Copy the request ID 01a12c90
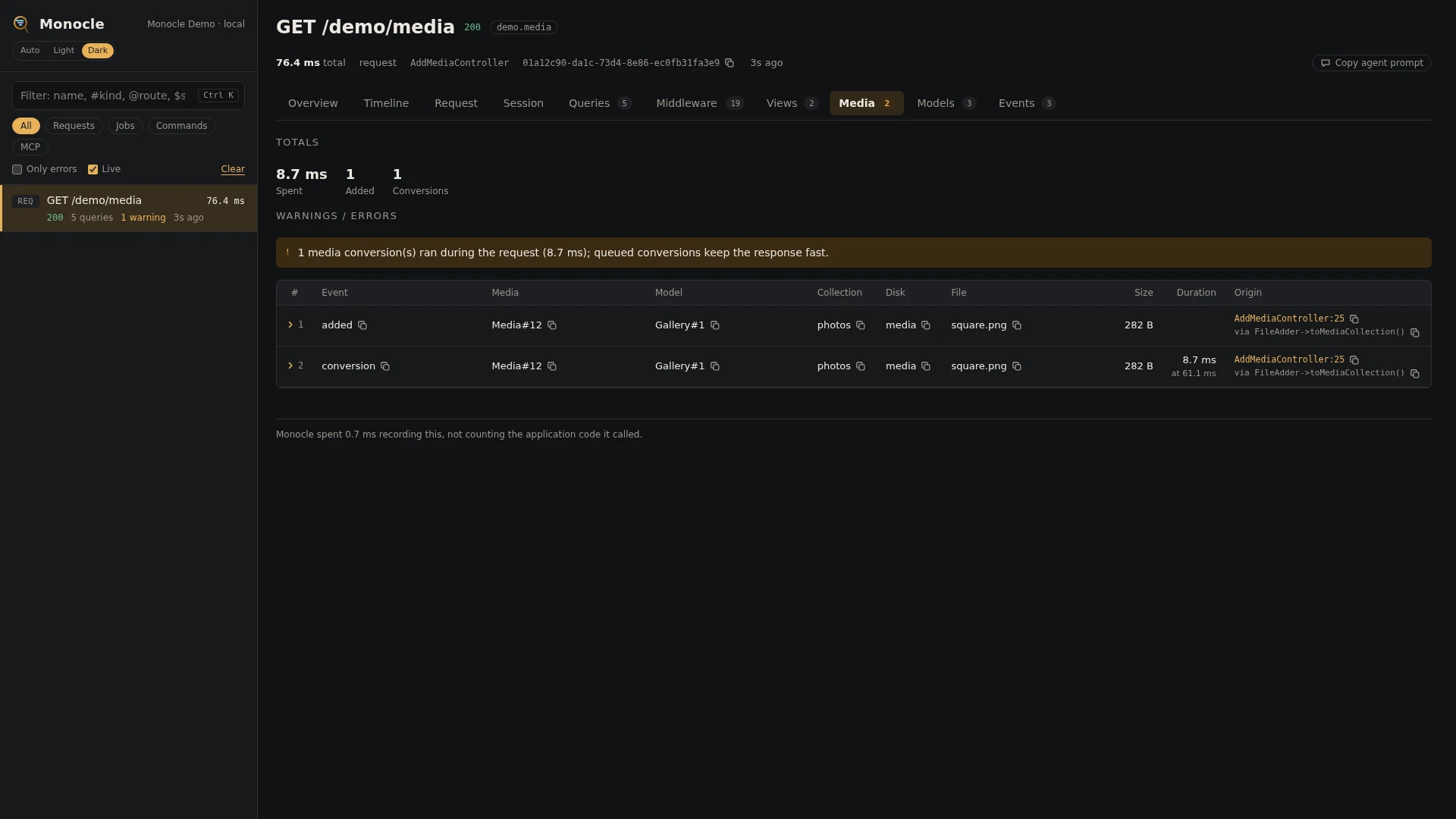The image size is (1456, 819). (x=730, y=63)
